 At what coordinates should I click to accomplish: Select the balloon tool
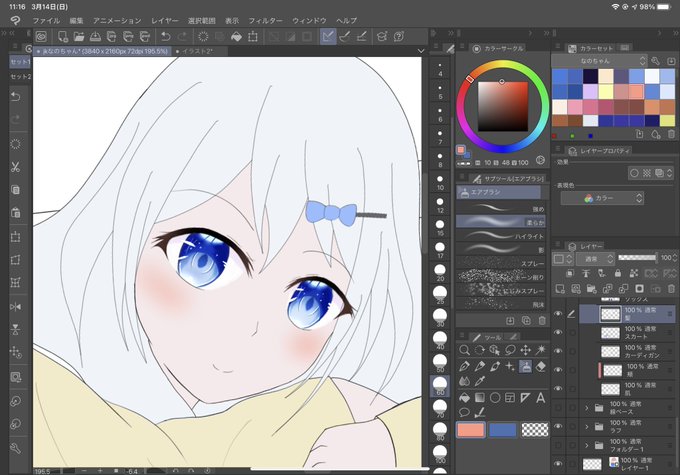click(x=464, y=413)
